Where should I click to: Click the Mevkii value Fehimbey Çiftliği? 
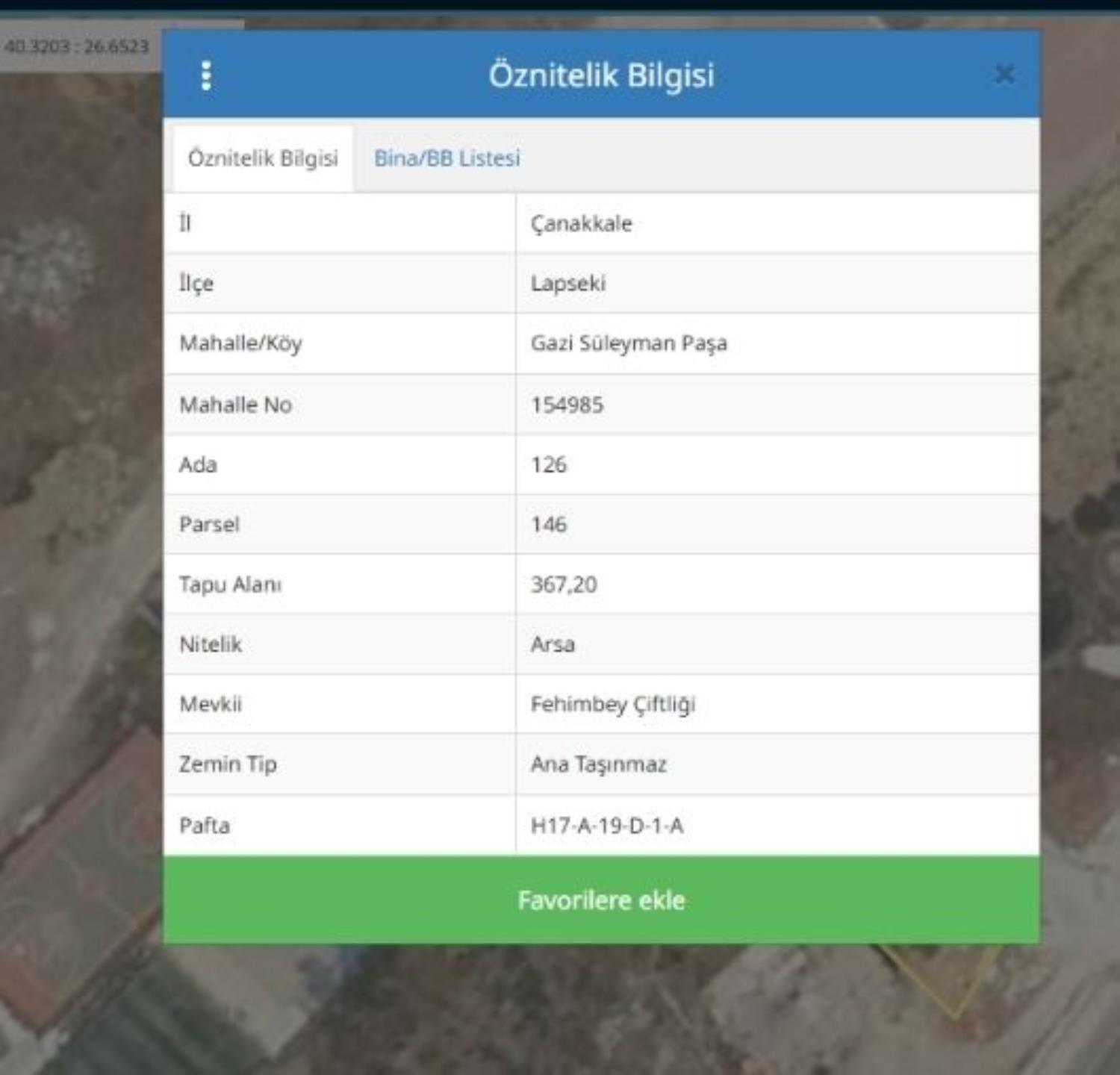coord(612,704)
